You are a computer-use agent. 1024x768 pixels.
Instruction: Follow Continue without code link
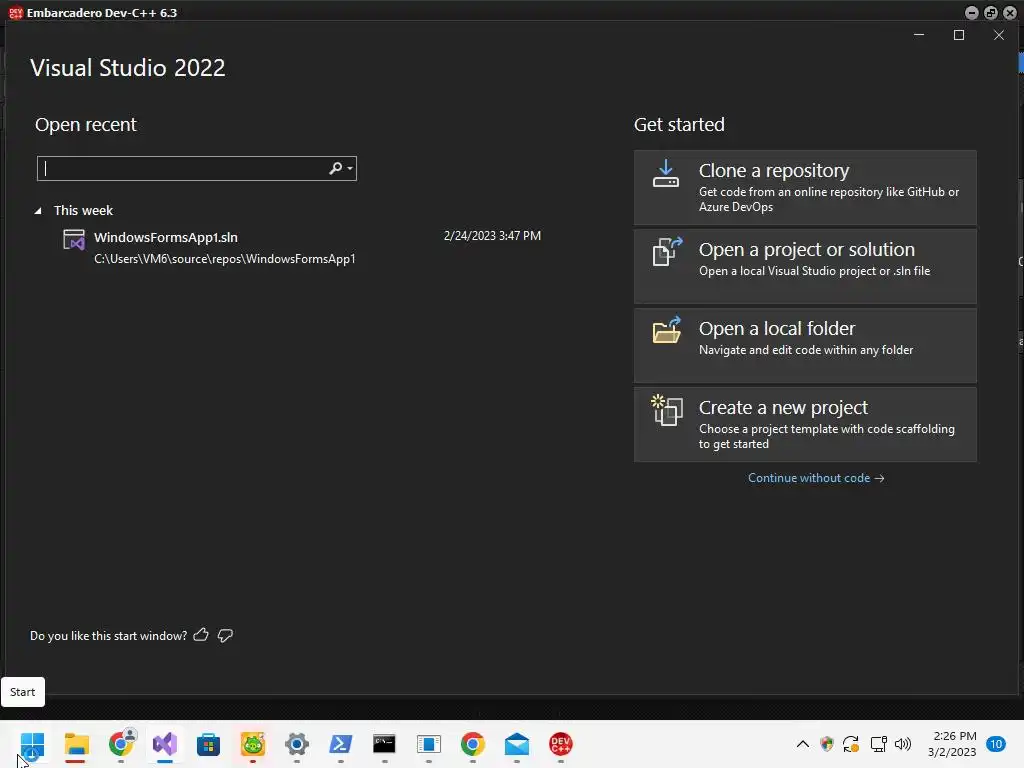pos(816,478)
